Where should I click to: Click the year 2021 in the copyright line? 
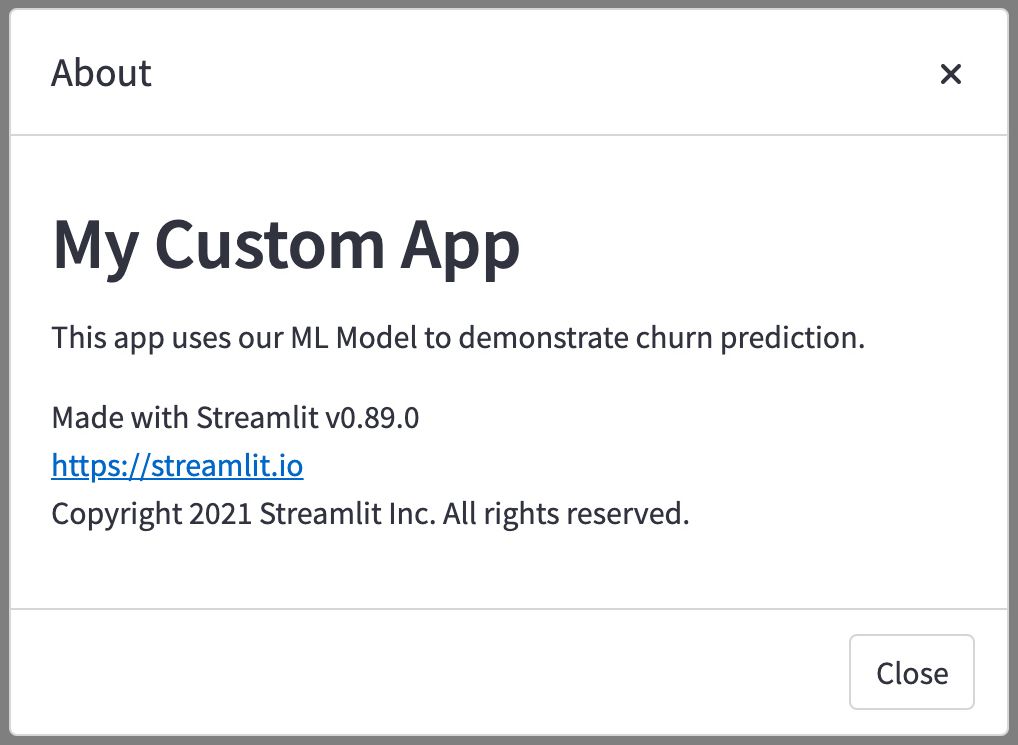click(219, 514)
